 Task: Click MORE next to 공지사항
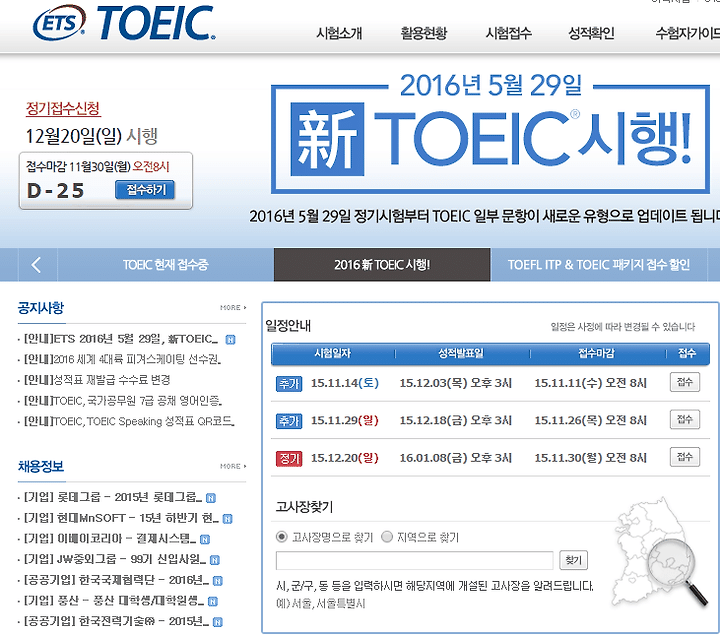(233, 308)
